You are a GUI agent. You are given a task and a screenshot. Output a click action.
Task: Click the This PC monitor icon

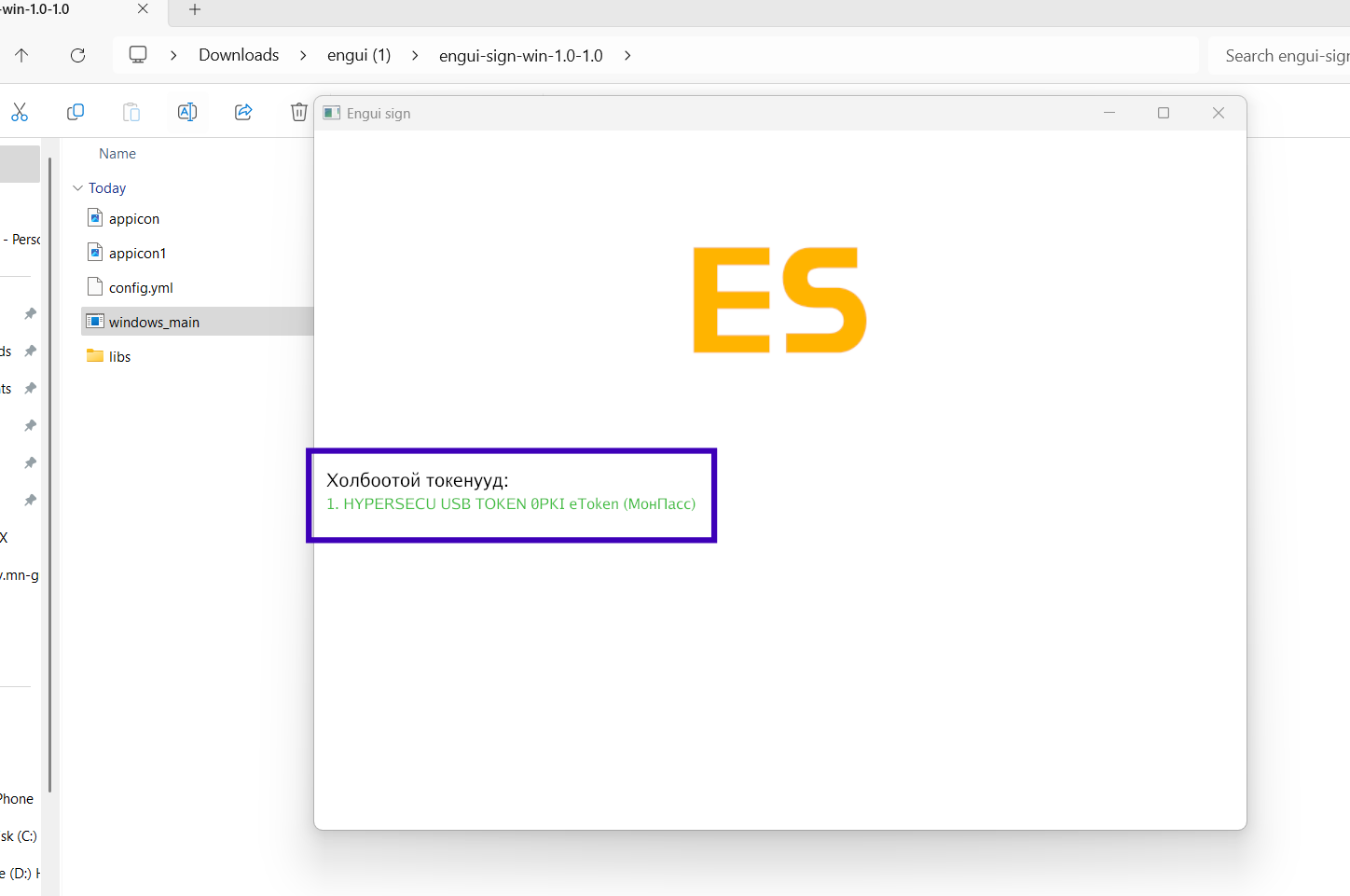click(138, 54)
